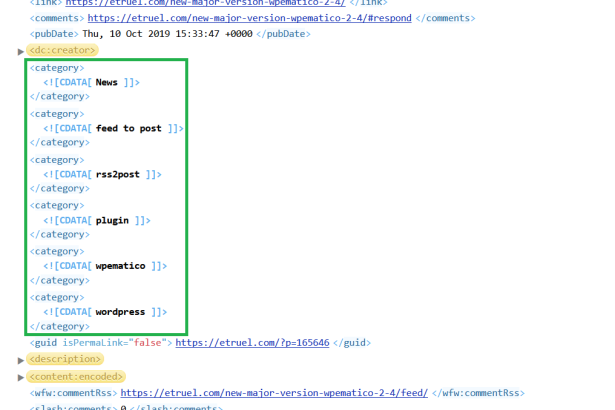Click the opening category tag above plugin
The width and height of the screenshot is (615, 410).
tap(57, 205)
